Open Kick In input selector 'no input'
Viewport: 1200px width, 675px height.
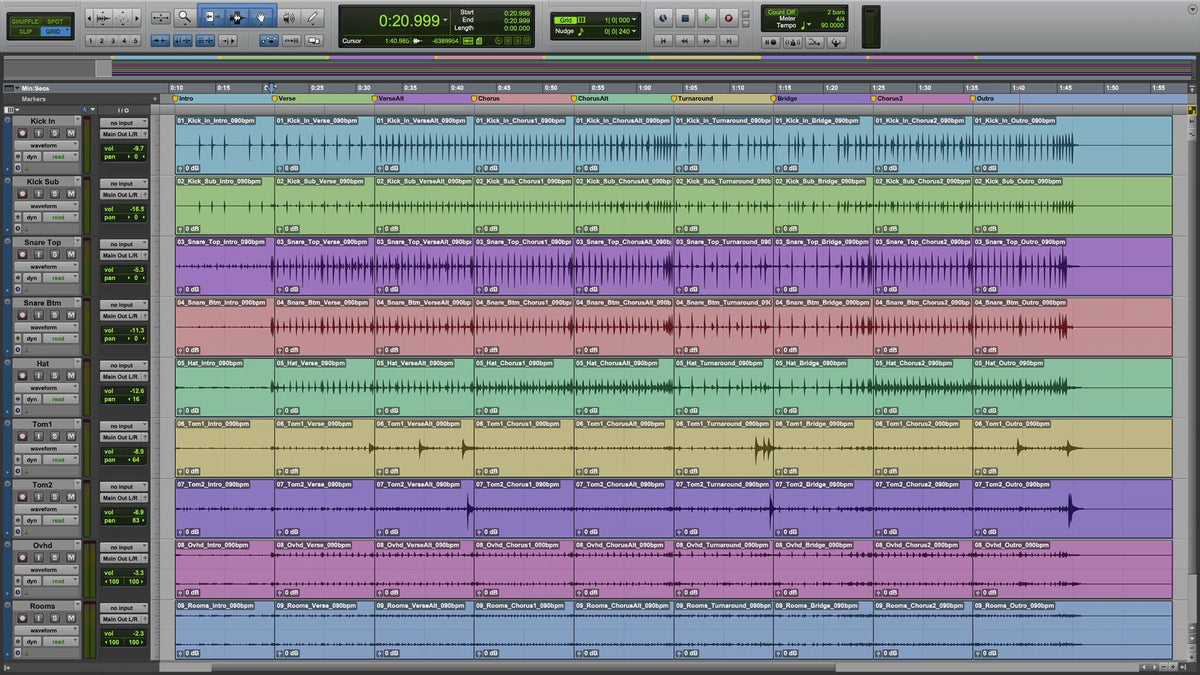[x=123, y=123]
